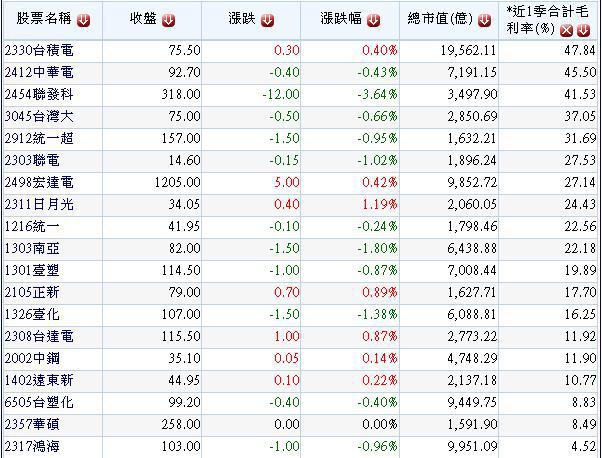Select market value 6,438.88

pyautogui.click(x=472, y=248)
